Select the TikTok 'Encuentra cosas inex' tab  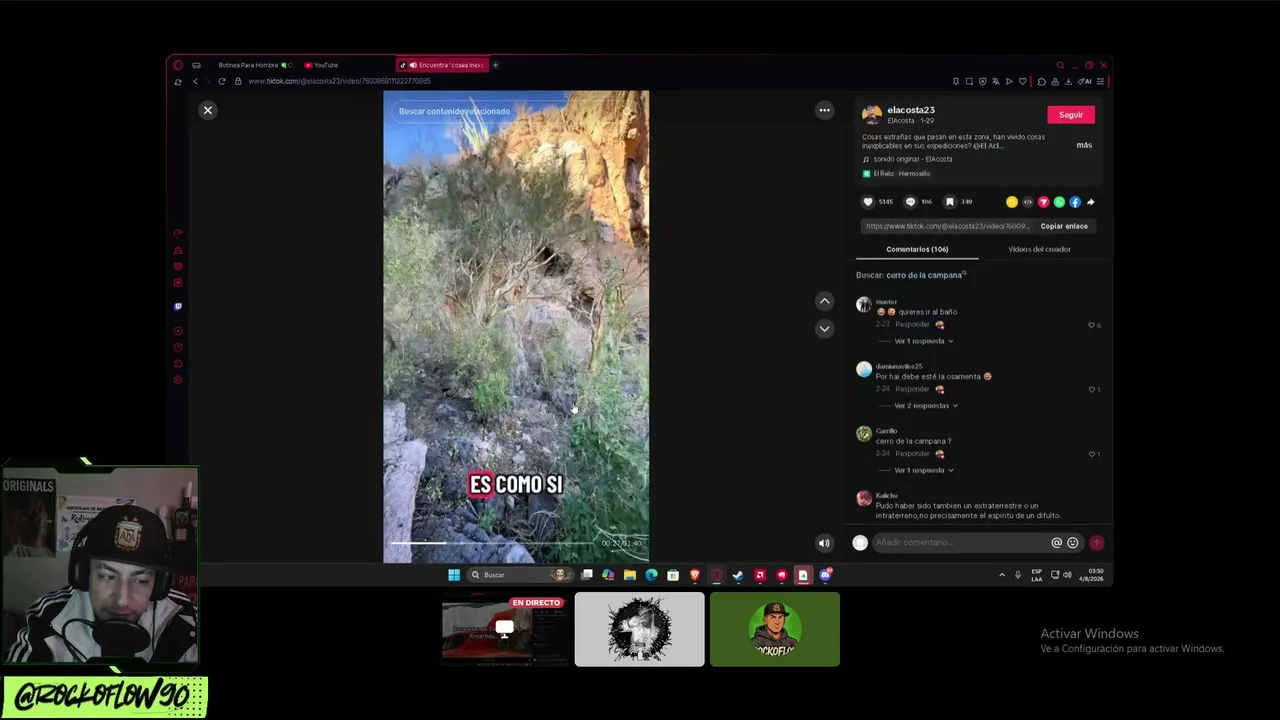[443, 65]
